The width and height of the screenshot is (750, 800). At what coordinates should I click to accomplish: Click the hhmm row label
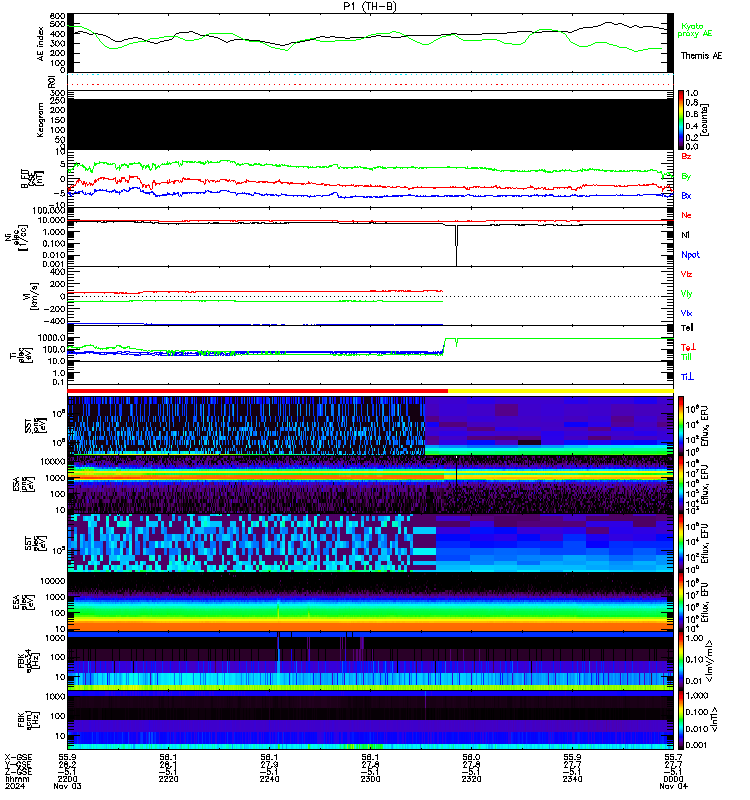pos(17,779)
